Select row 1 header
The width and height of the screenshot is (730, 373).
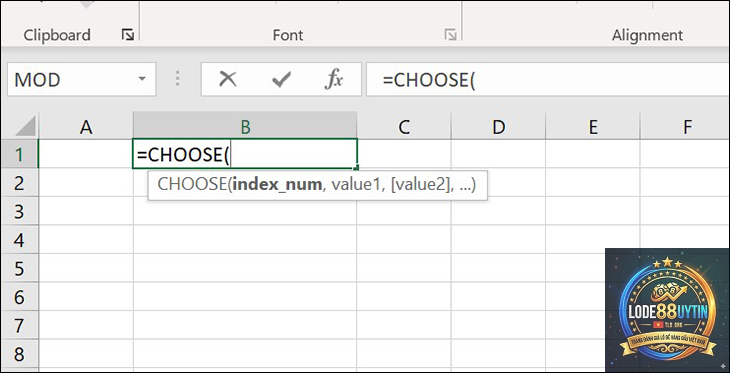20,154
